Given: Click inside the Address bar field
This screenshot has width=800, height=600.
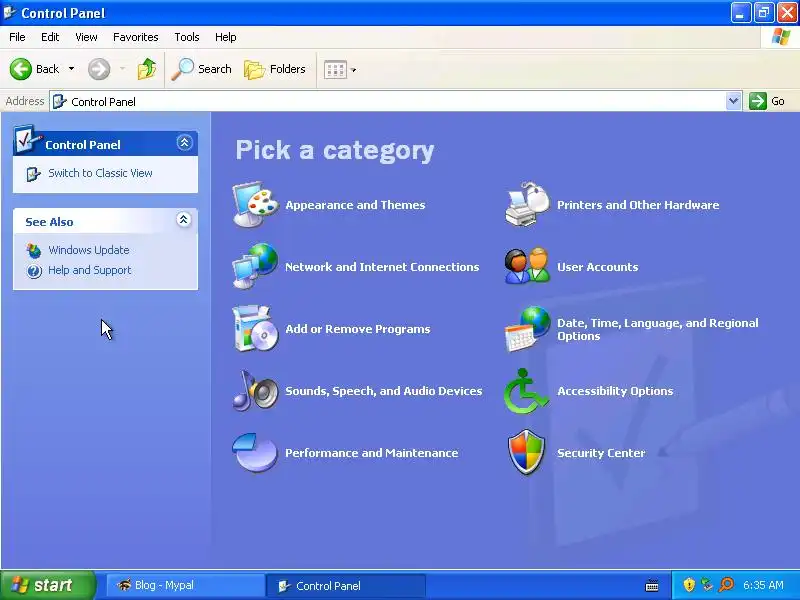Looking at the screenshot, I should [x=396, y=101].
